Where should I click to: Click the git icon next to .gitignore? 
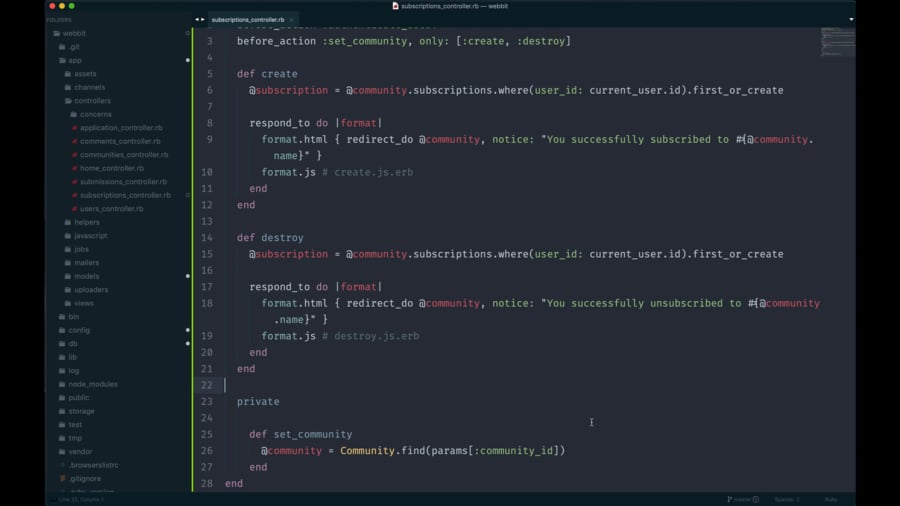click(x=63, y=478)
